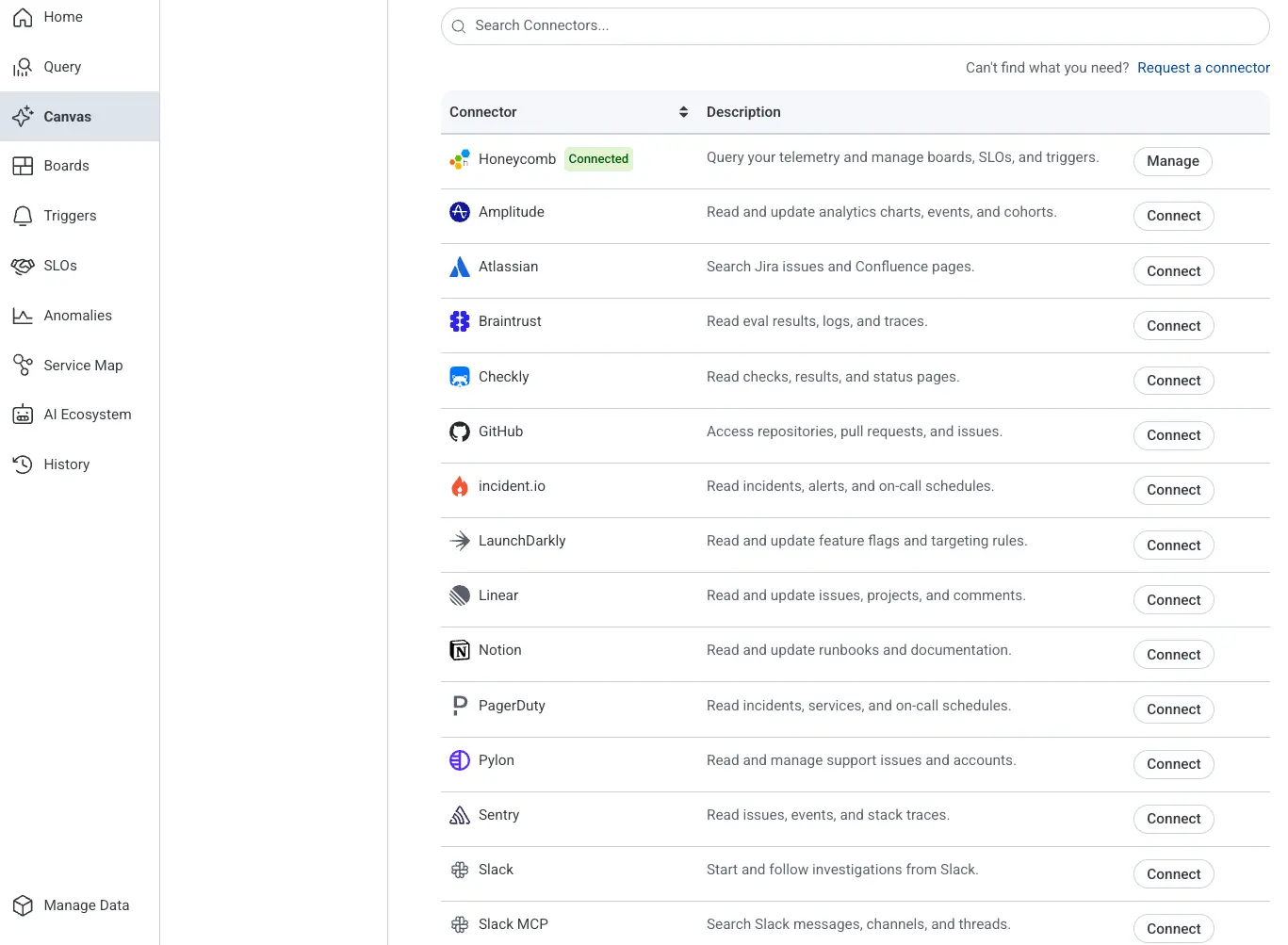Click the Slack MCP logo icon

tap(460, 924)
